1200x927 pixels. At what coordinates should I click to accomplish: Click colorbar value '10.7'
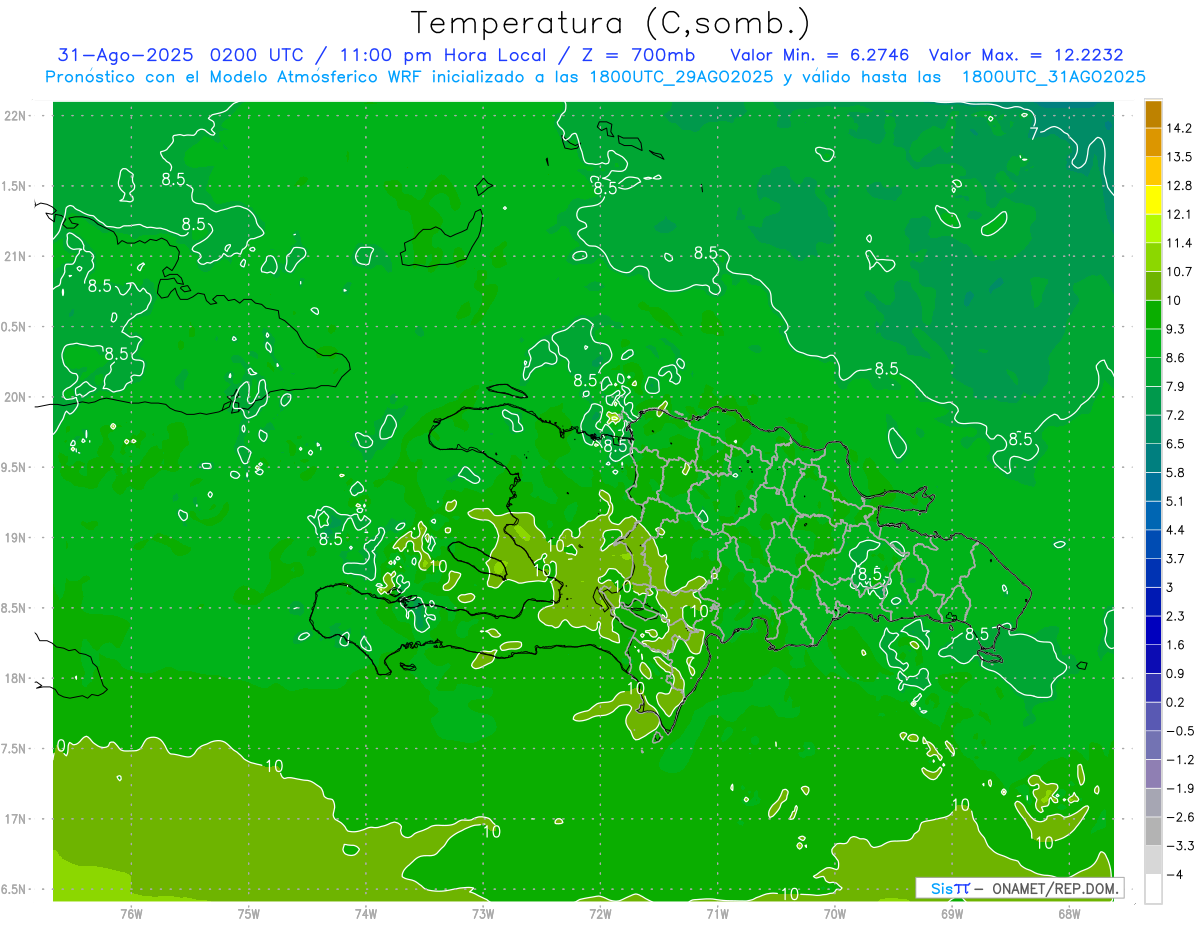pos(1180,272)
